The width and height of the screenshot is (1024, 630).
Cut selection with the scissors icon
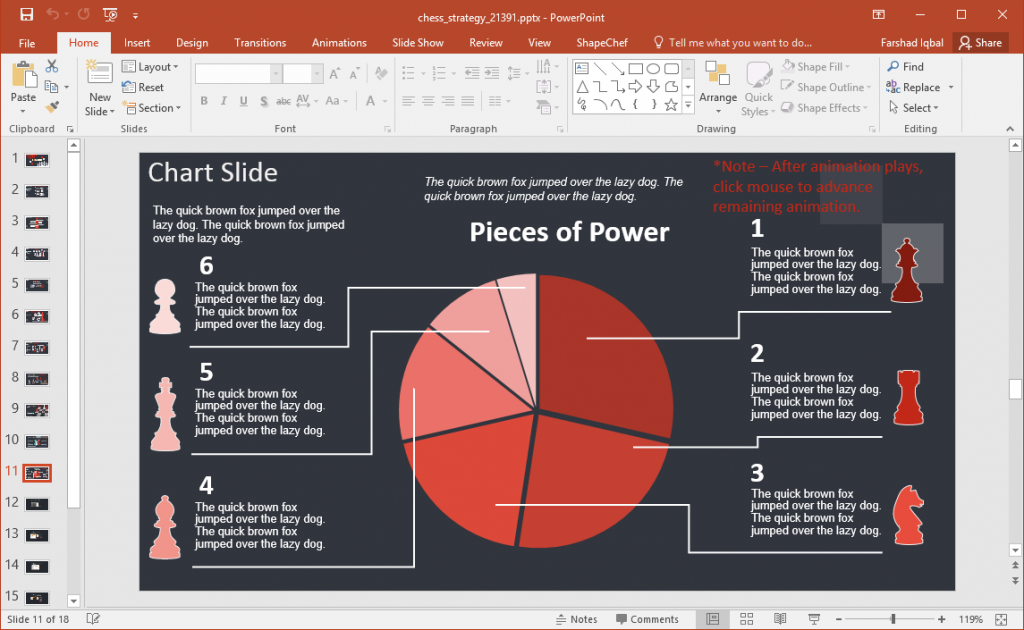tap(52, 66)
